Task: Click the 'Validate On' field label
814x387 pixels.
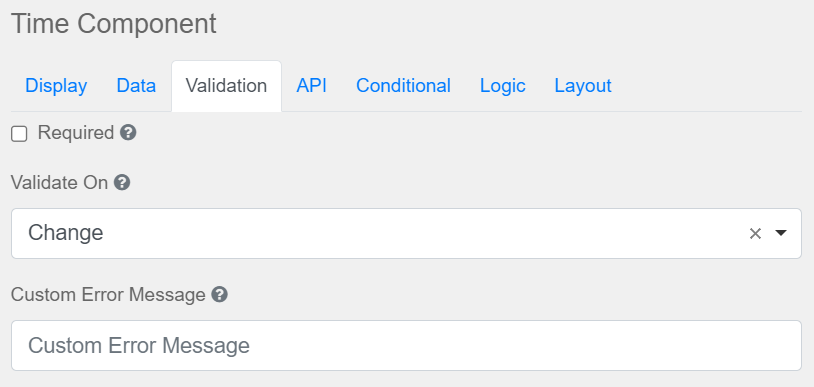Action: click(x=59, y=183)
